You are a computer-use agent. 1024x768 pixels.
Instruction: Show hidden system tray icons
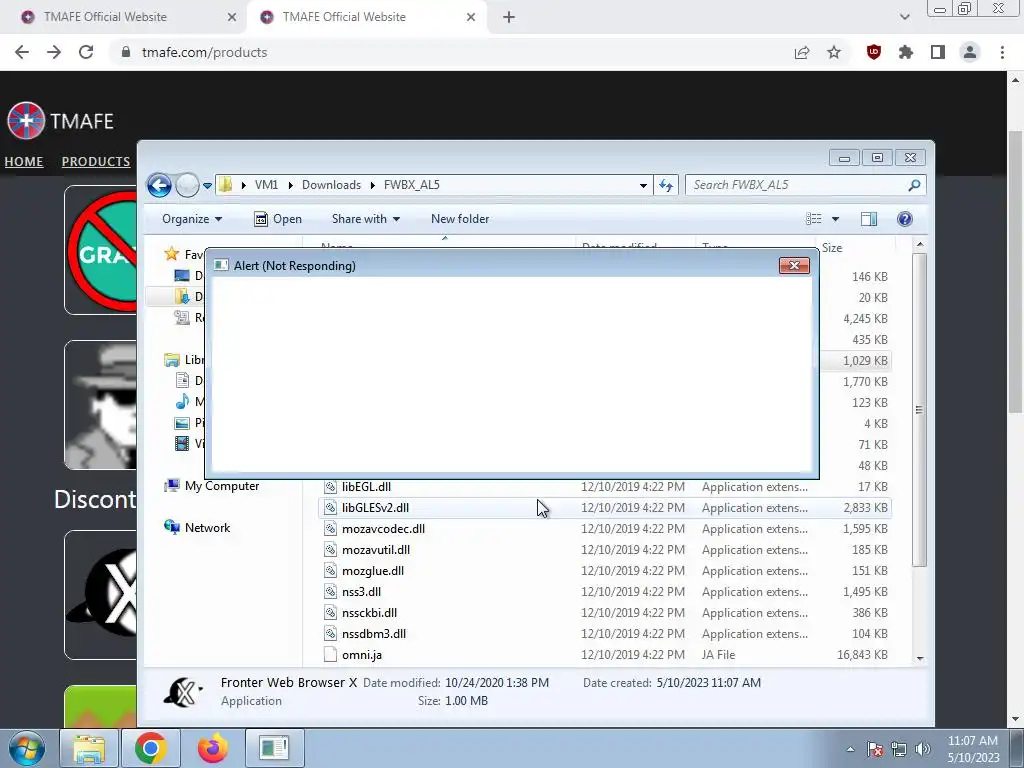click(x=850, y=749)
